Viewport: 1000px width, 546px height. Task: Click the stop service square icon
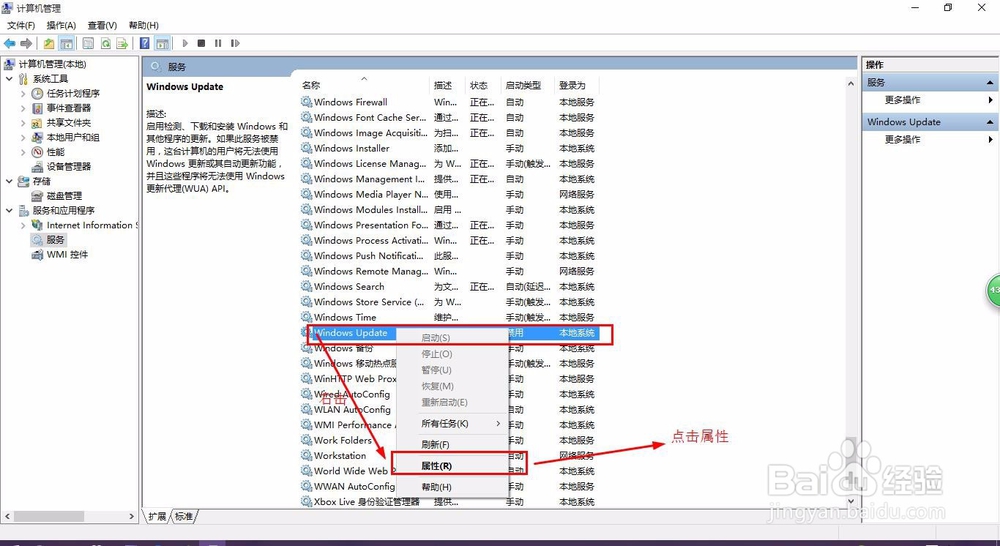[202, 43]
